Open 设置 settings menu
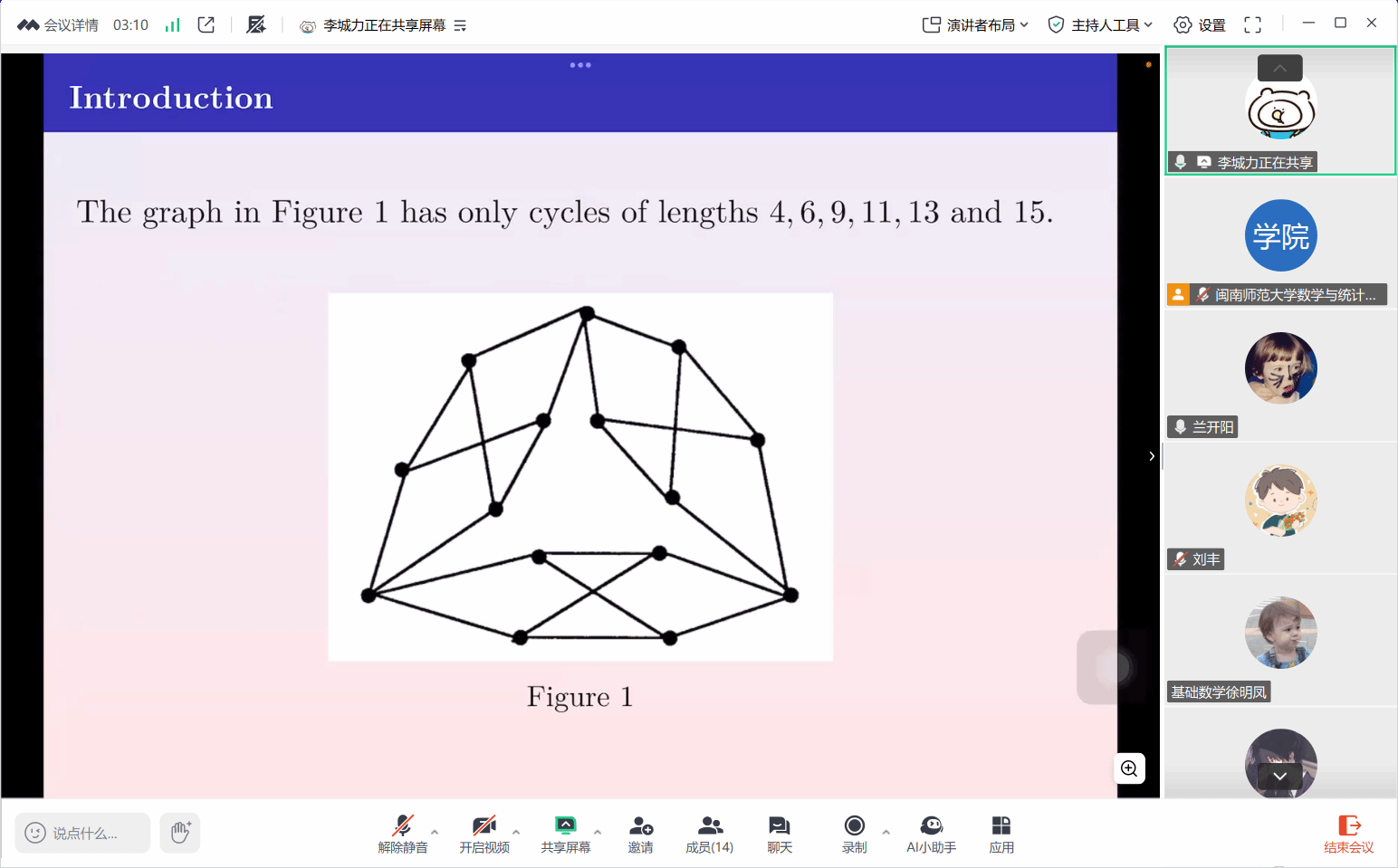Viewport: 1398px width, 868px height. (1200, 25)
